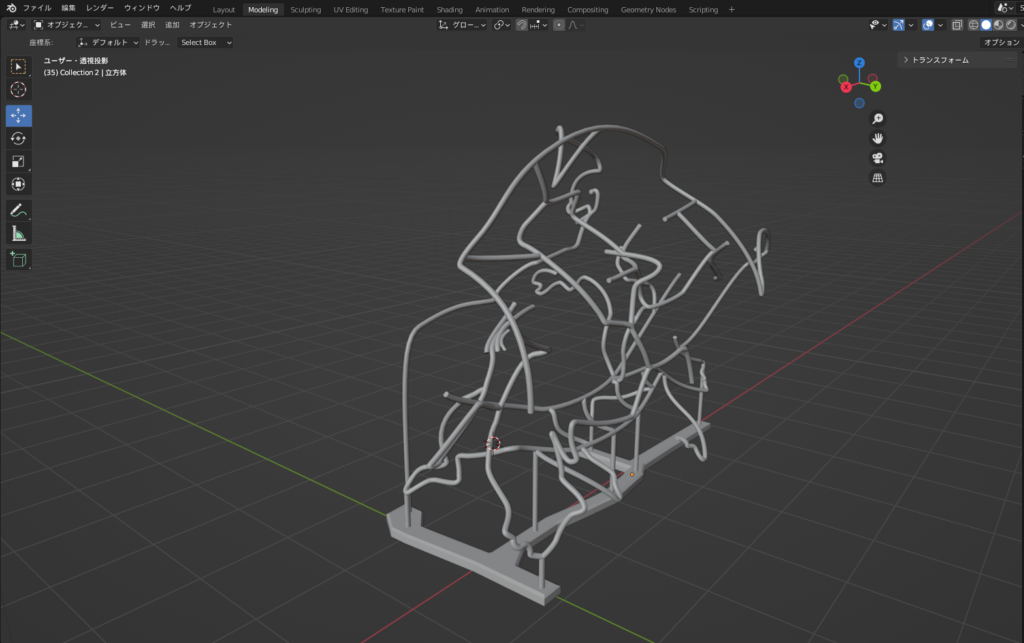Open the pivot point dropdown
Screen dimensions: 1024x643
point(502,25)
